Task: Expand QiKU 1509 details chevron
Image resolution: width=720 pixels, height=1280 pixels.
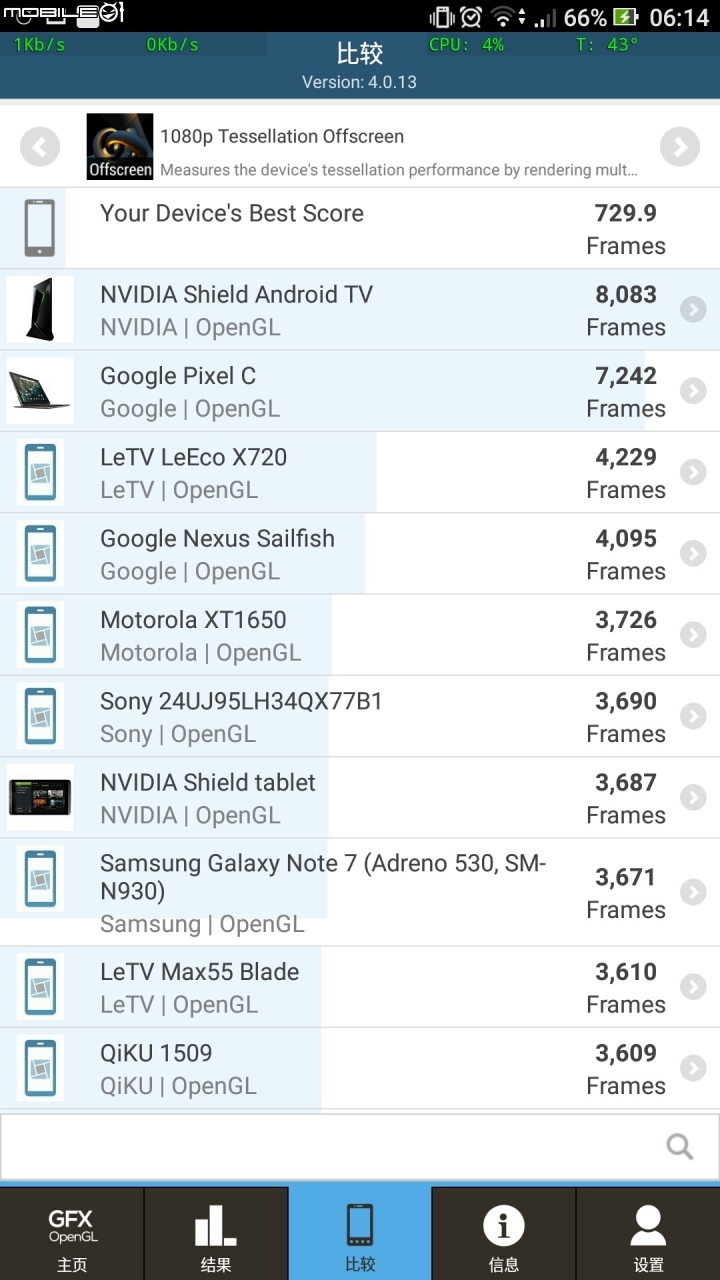Action: (x=693, y=1068)
